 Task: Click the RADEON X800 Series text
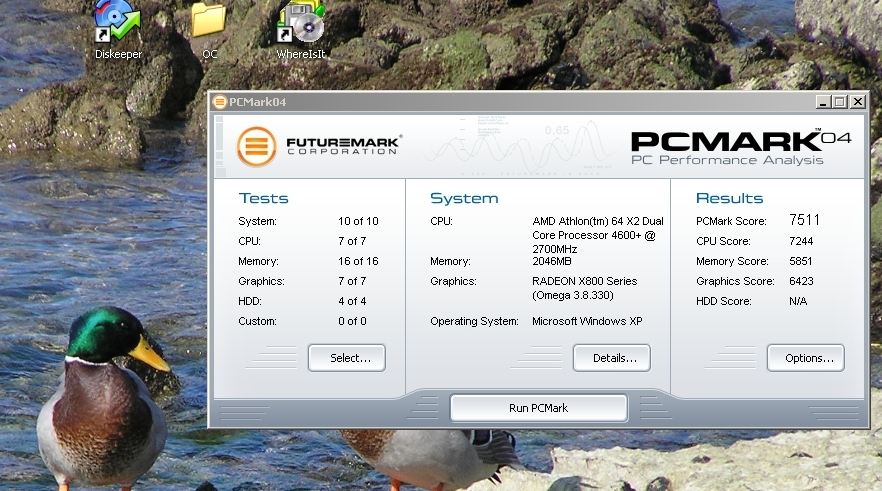(x=584, y=288)
